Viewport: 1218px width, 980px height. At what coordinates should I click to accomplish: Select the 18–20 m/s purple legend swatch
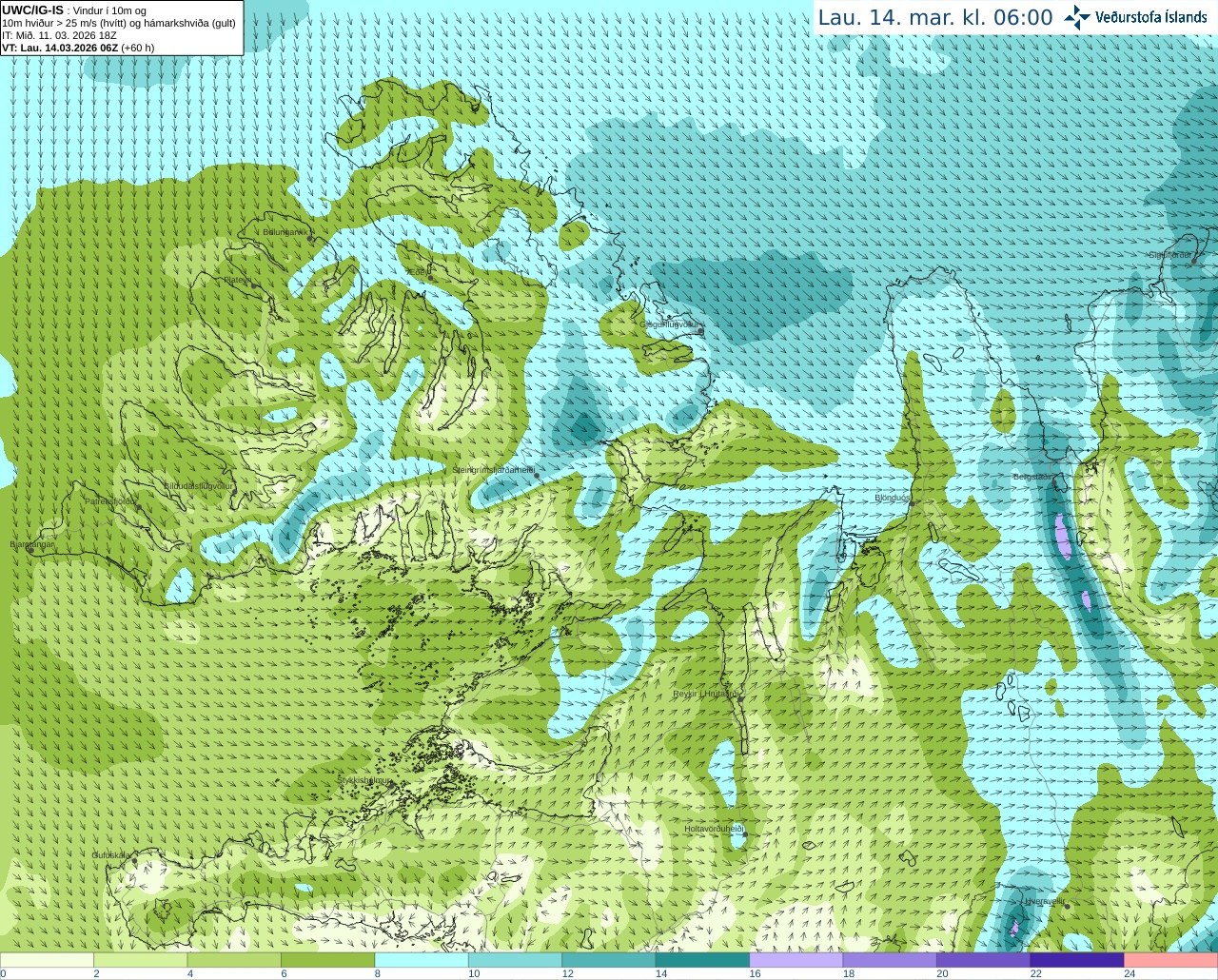click(x=890, y=960)
